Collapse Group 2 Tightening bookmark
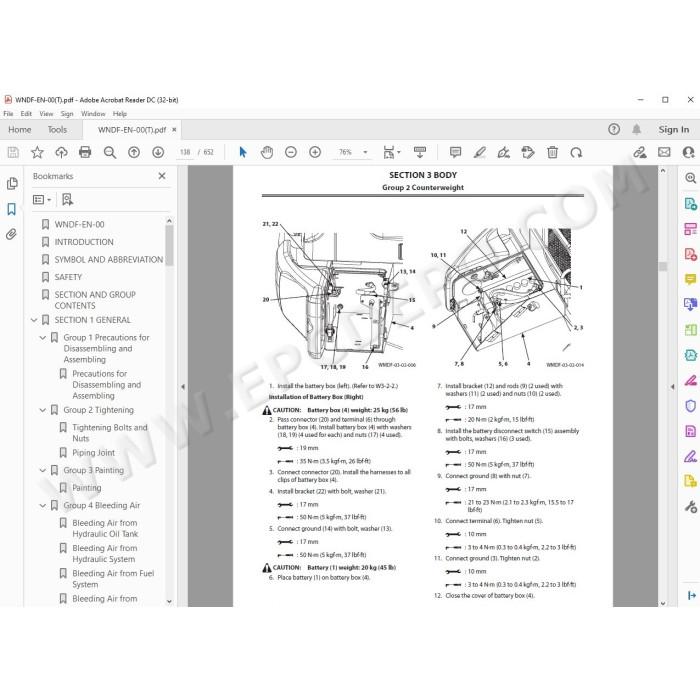This screenshot has height=700, width=700. tap(43, 410)
